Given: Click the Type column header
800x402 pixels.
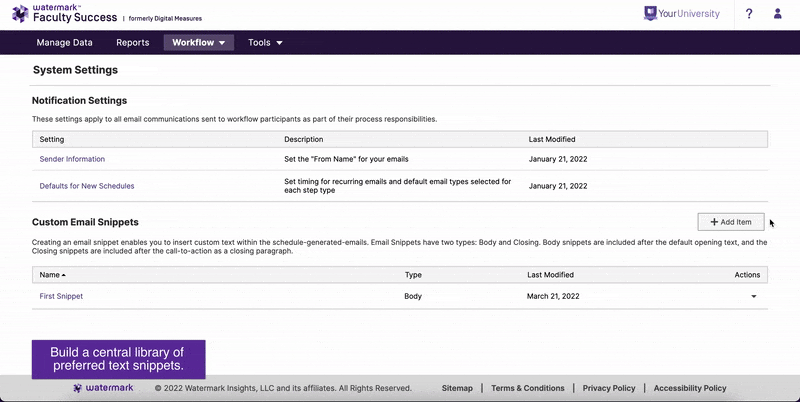Looking at the screenshot, I should [x=413, y=275].
